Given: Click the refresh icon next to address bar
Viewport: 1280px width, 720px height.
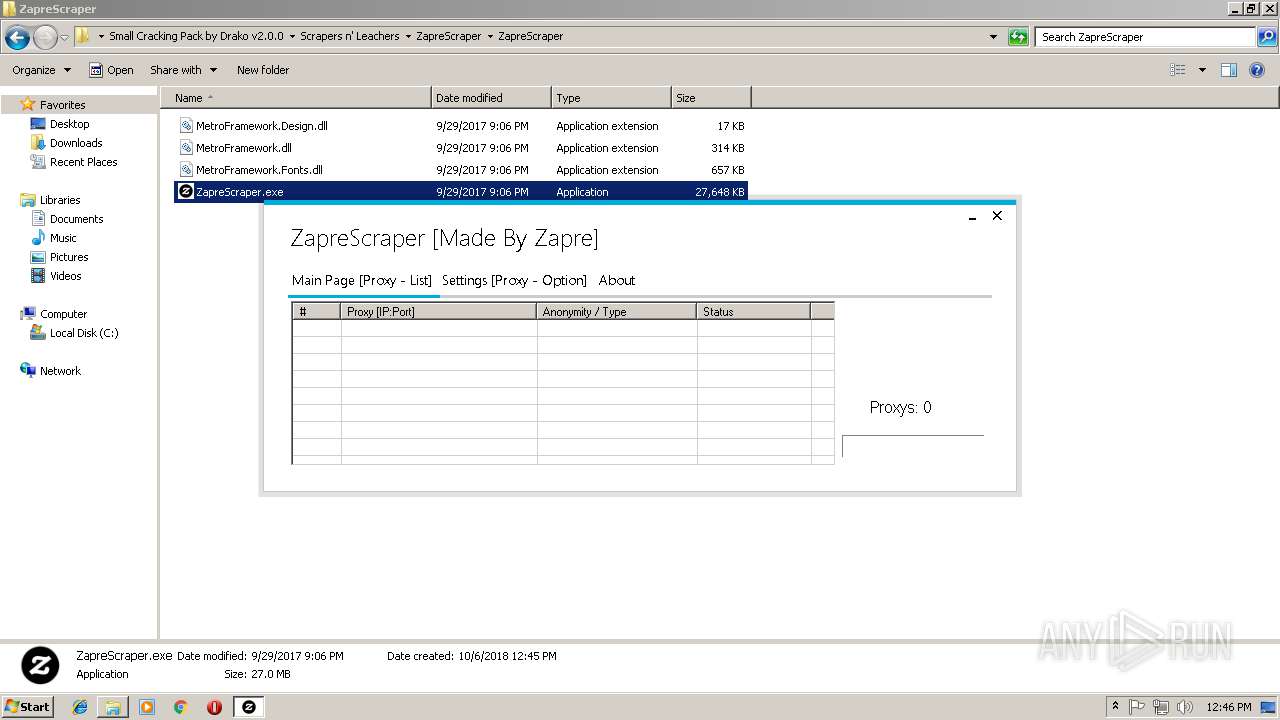Looking at the screenshot, I should tap(1018, 37).
